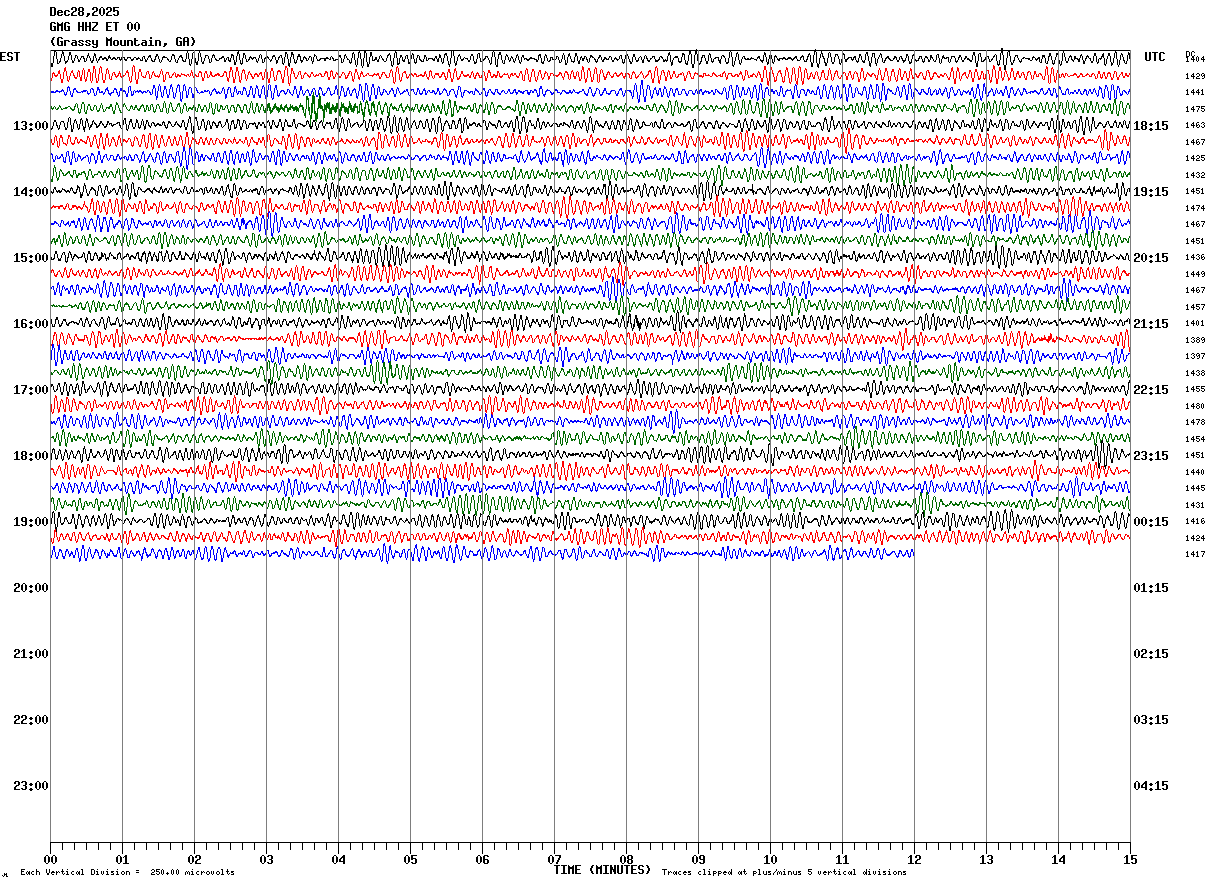
Task: Click the station code "GMG HHZ ET 00"
Action: coord(95,27)
